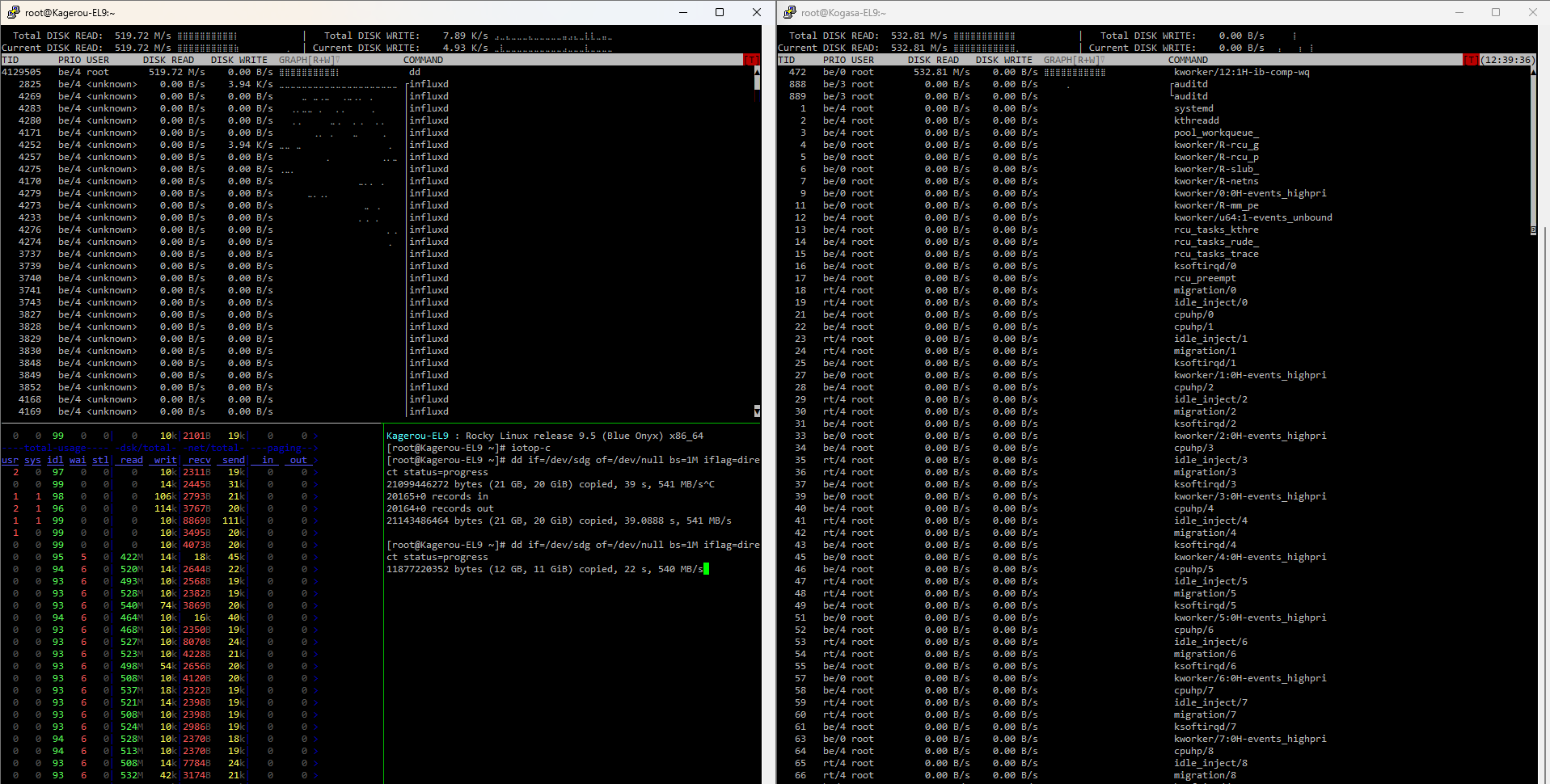Click Total DISK READ 519.72 M/s in Kagerou
The height and width of the screenshot is (784, 1550).
(91, 36)
